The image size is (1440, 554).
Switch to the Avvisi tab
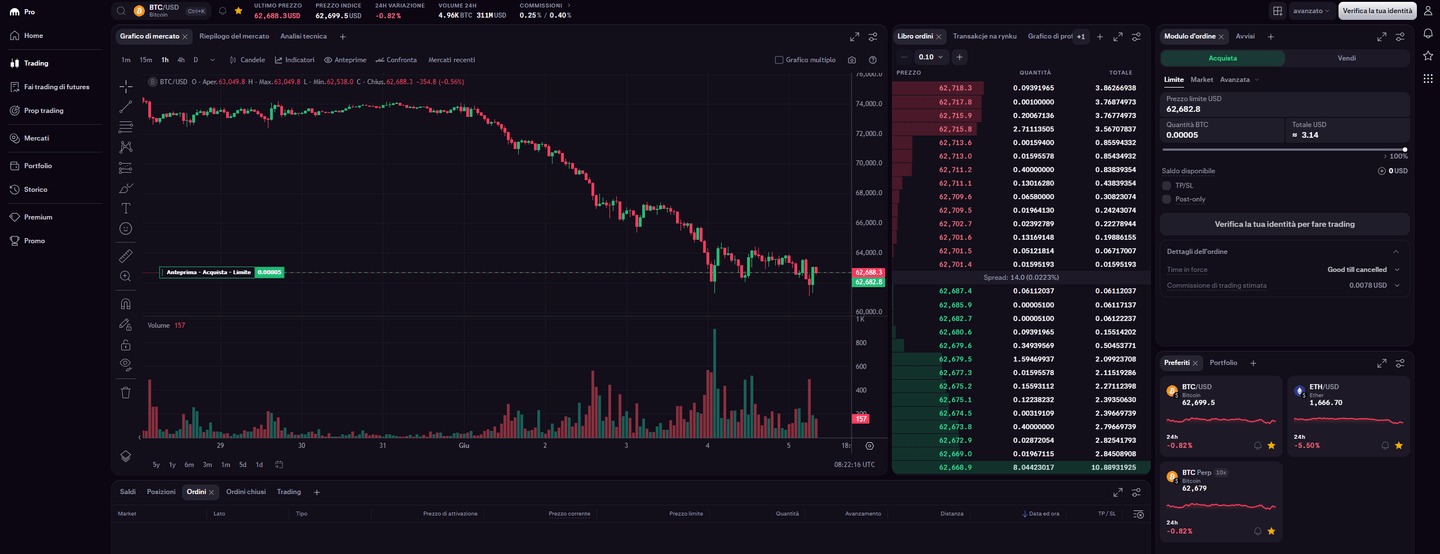pos(1245,36)
